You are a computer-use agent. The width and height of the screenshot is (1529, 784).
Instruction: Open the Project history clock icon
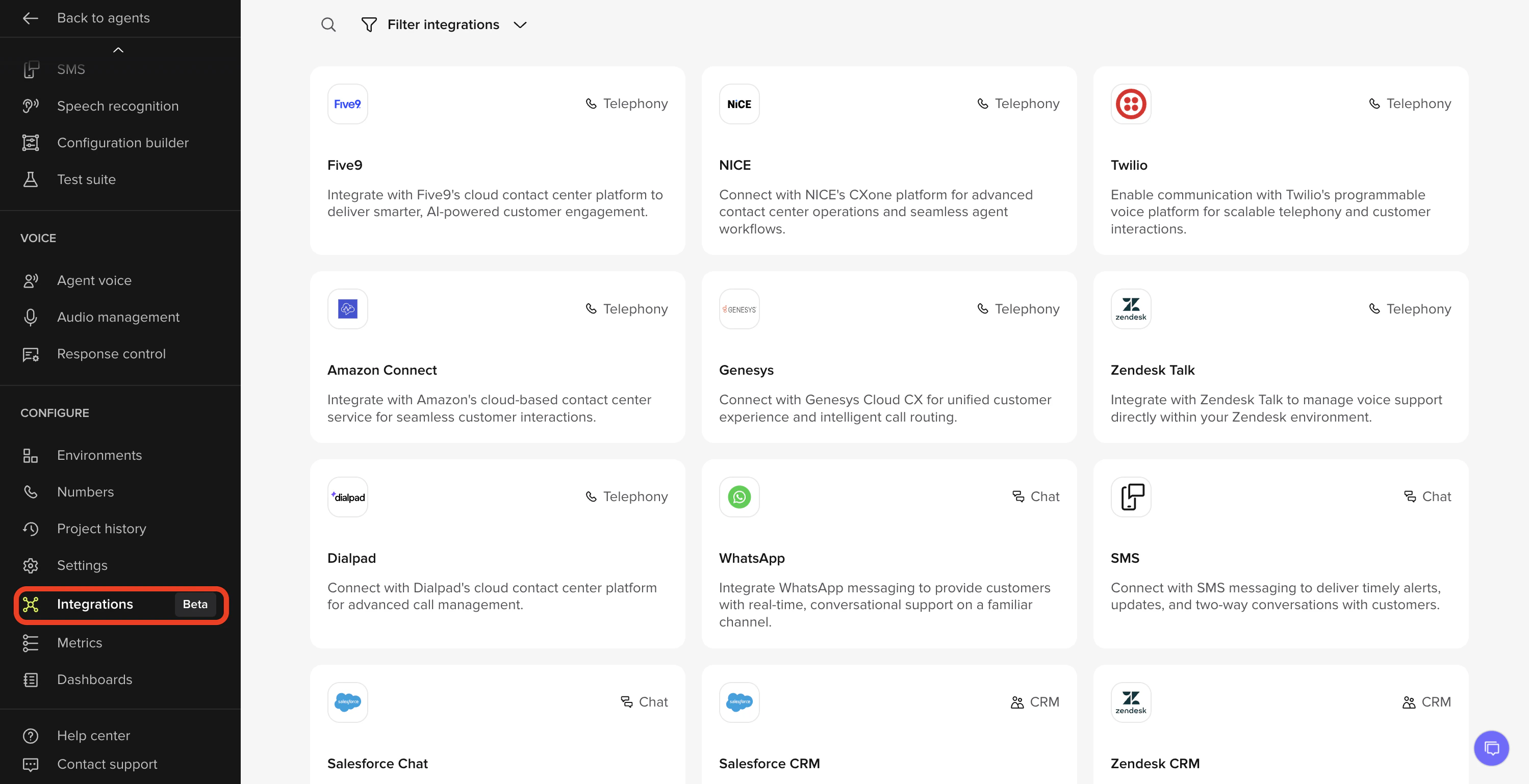click(x=31, y=529)
